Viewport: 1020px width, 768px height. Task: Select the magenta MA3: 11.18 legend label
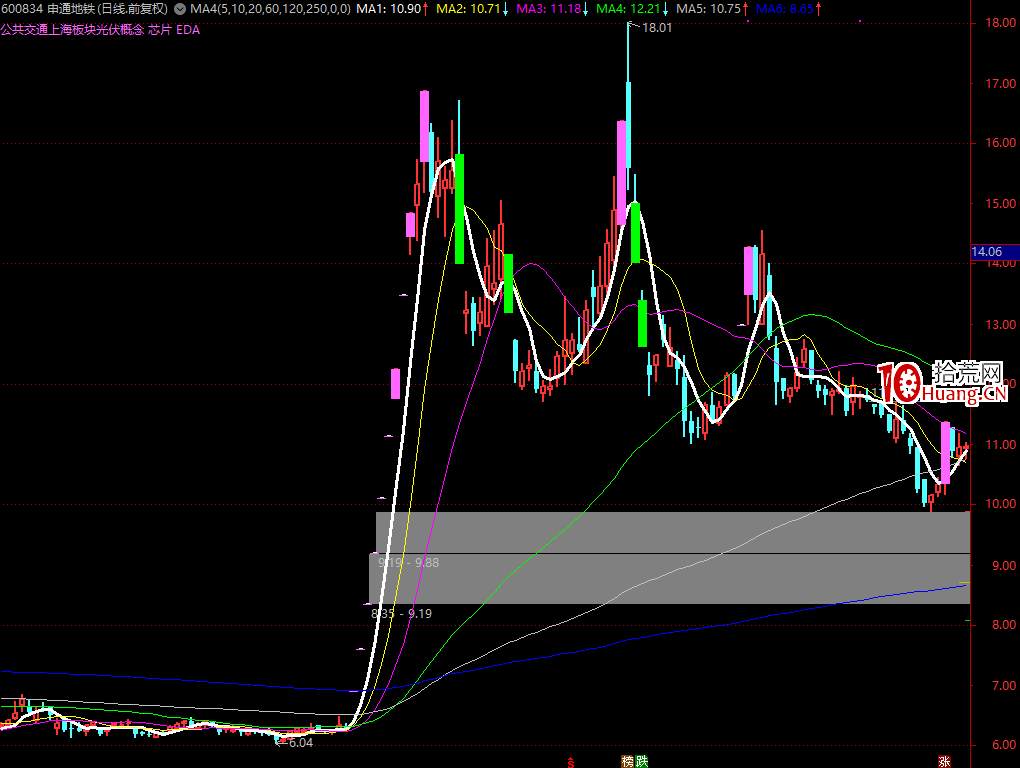549,8
